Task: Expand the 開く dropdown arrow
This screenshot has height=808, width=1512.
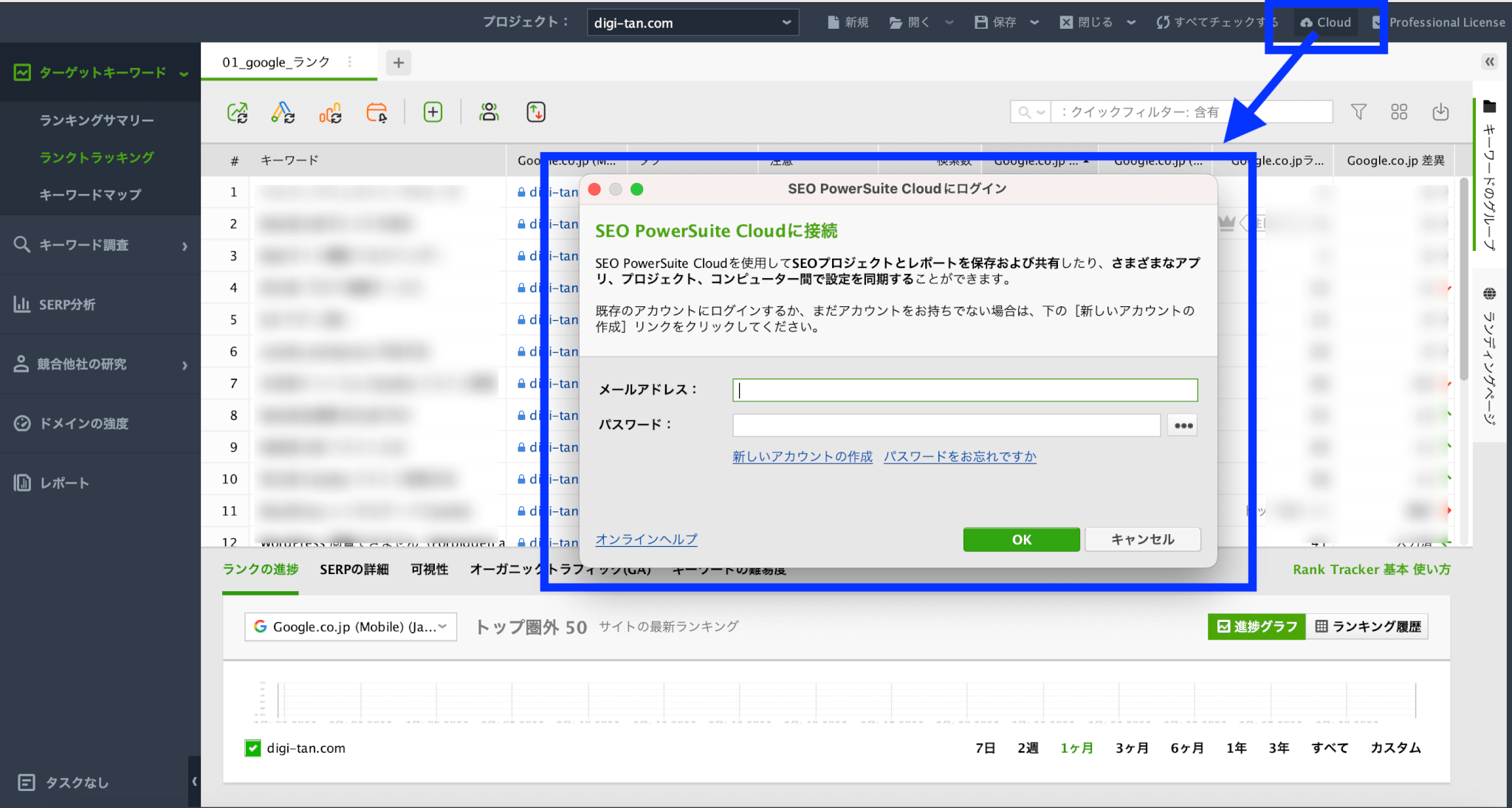Action: point(949,22)
